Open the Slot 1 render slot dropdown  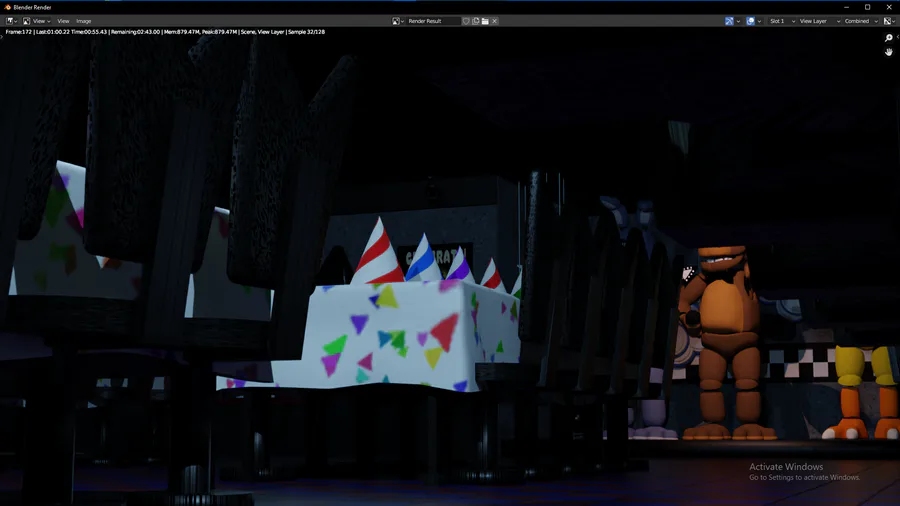tap(782, 21)
